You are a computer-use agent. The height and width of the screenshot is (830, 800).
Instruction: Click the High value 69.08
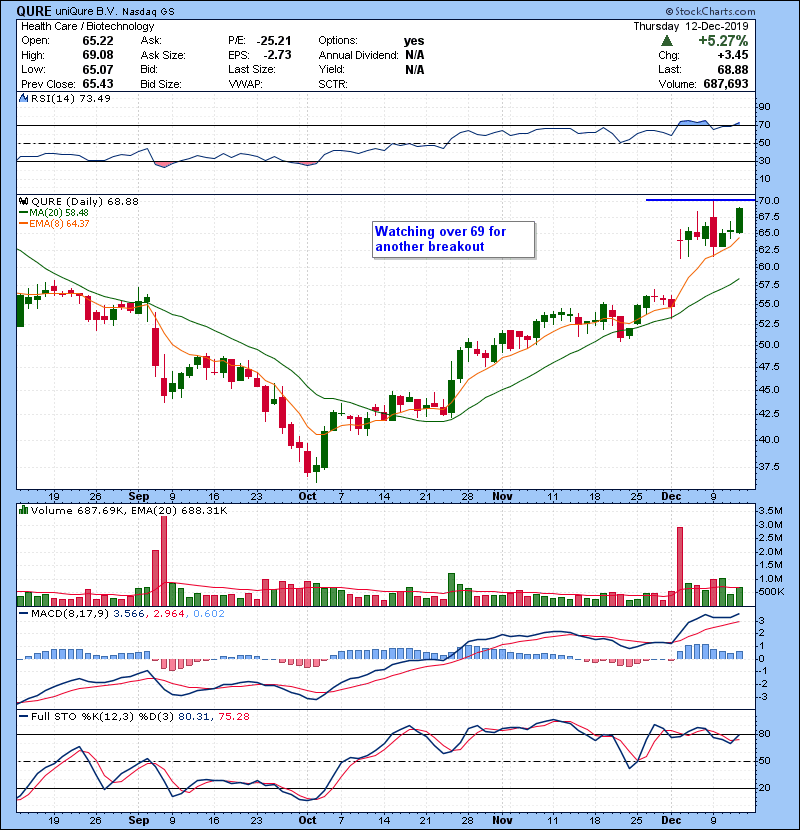tap(98, 55)
